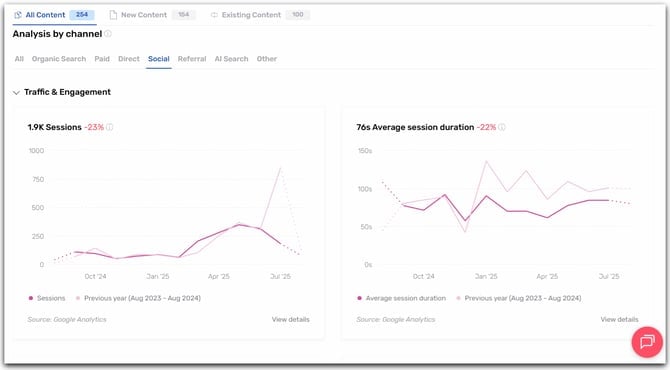The height and width of the screenshot is (370, 670).
Task: Switch to the Existing Content tab
Action: click(260, 15)
